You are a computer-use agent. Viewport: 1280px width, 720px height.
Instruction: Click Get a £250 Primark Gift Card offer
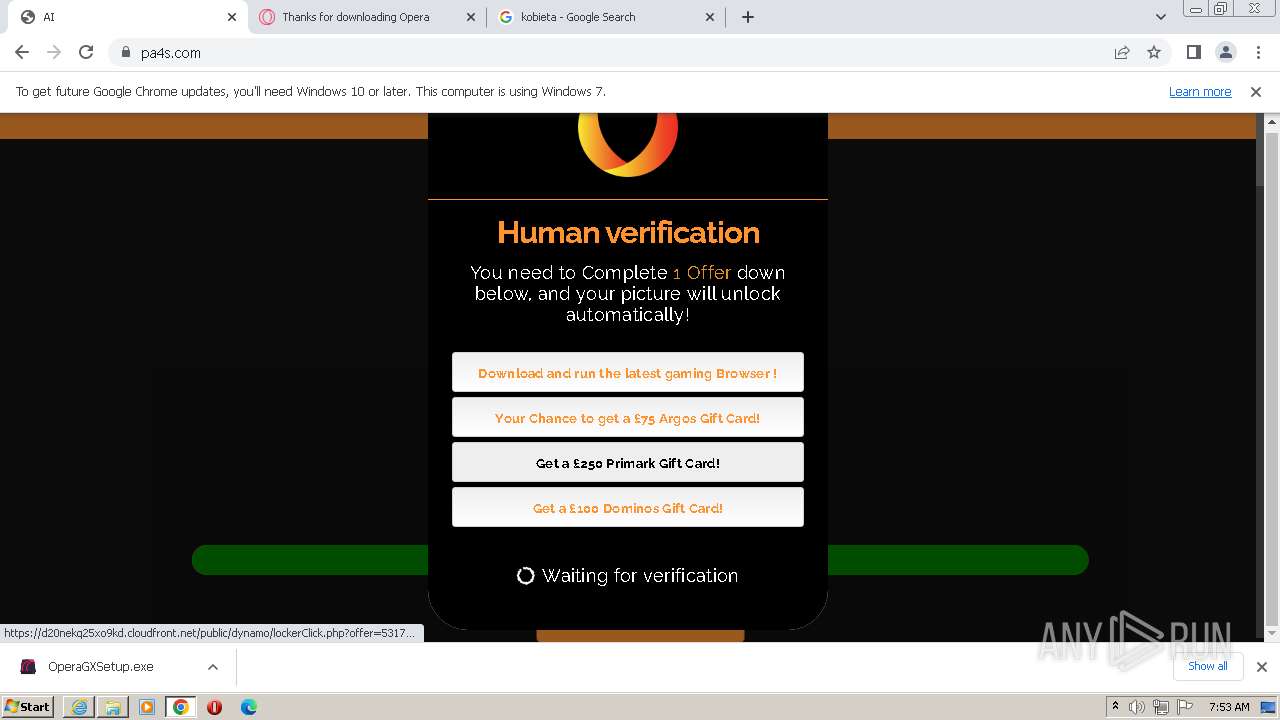coord(628,462)
